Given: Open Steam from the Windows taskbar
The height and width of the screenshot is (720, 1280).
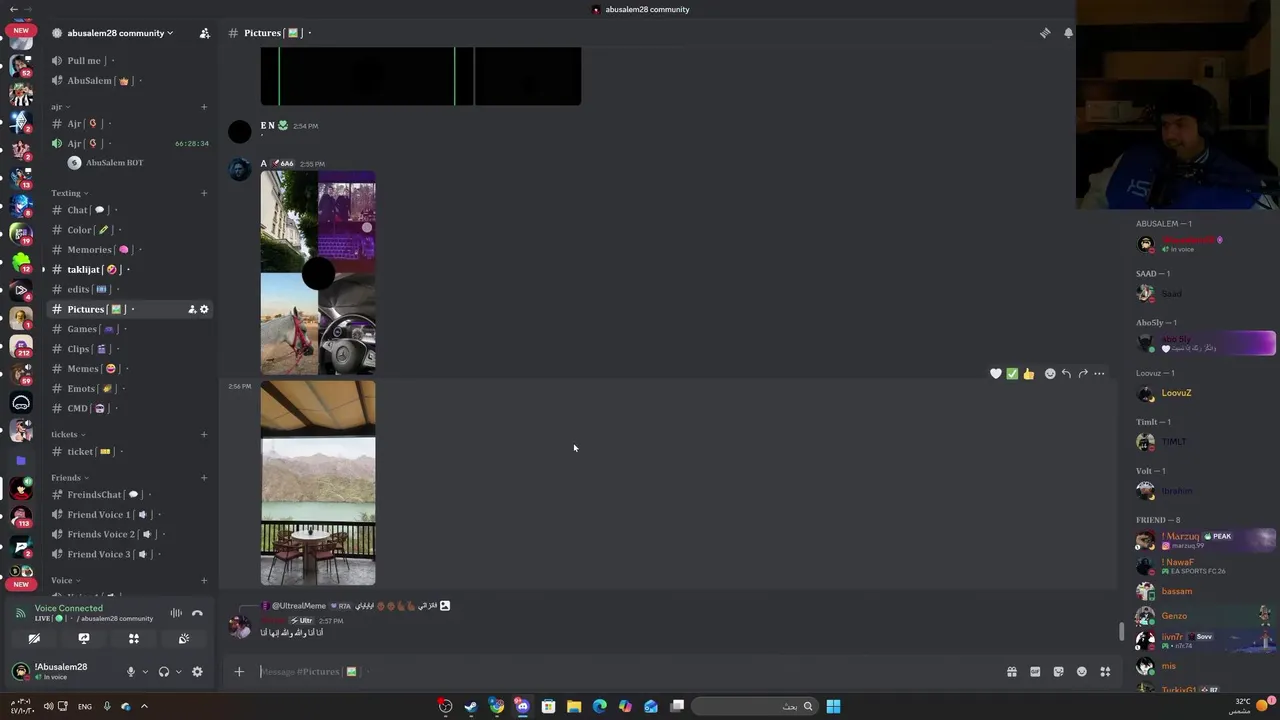Looking at the screenshot, I should [x=471, y=706].
